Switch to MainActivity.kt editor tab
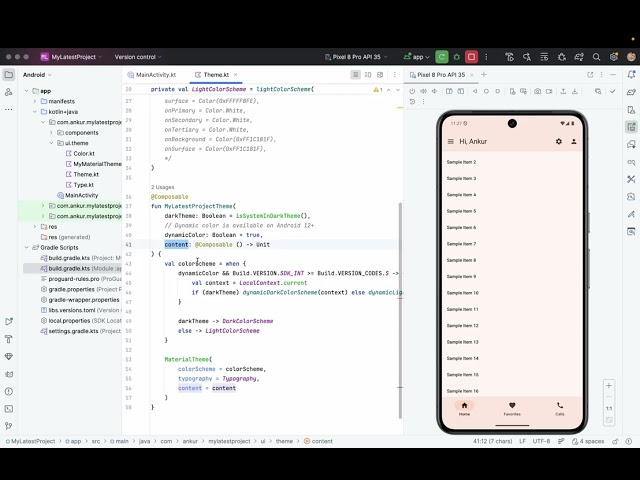The width and height of the screenshot is (640, 480). pos(152,75)
